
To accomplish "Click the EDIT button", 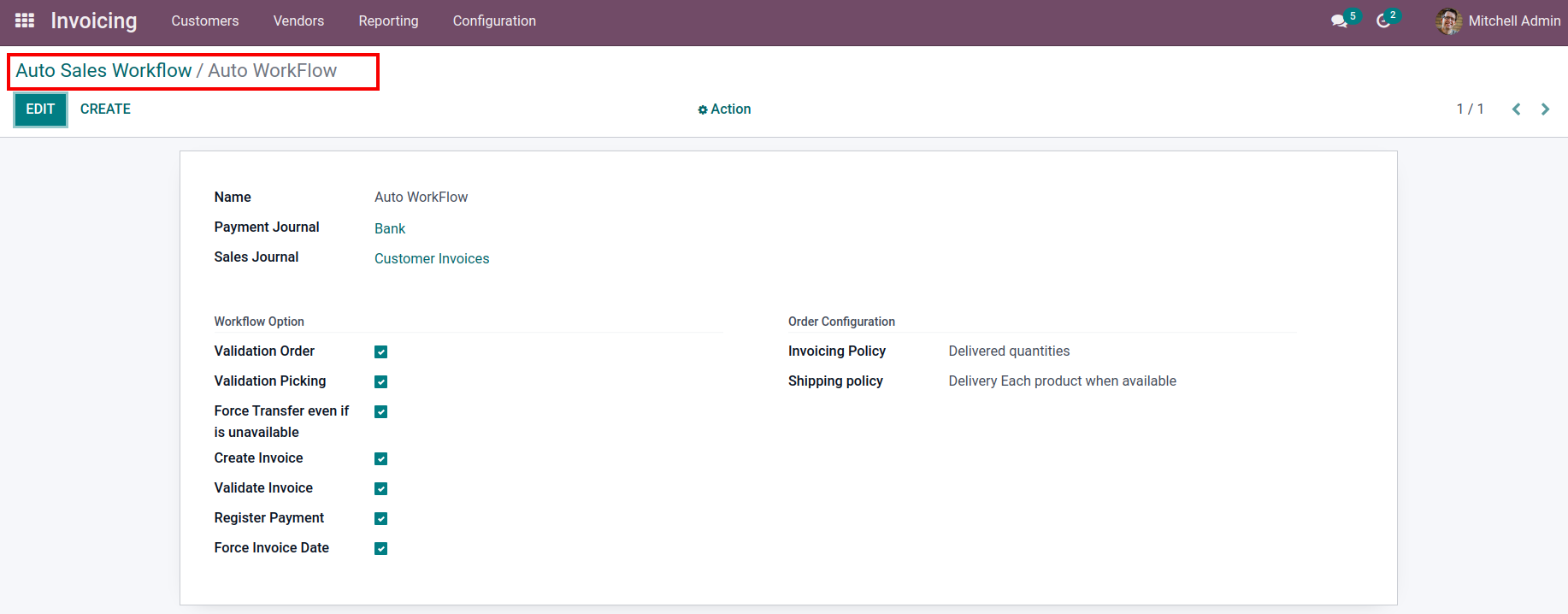I will [40, 109].
